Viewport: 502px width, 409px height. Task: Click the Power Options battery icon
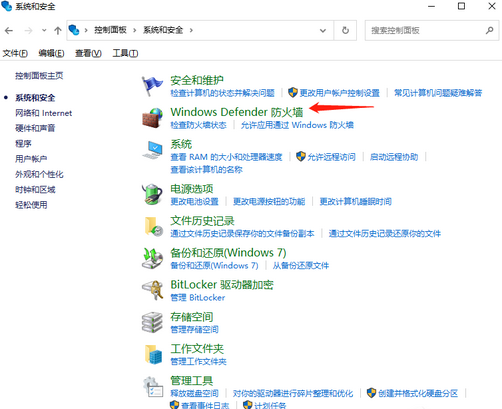tap(152, 194)
